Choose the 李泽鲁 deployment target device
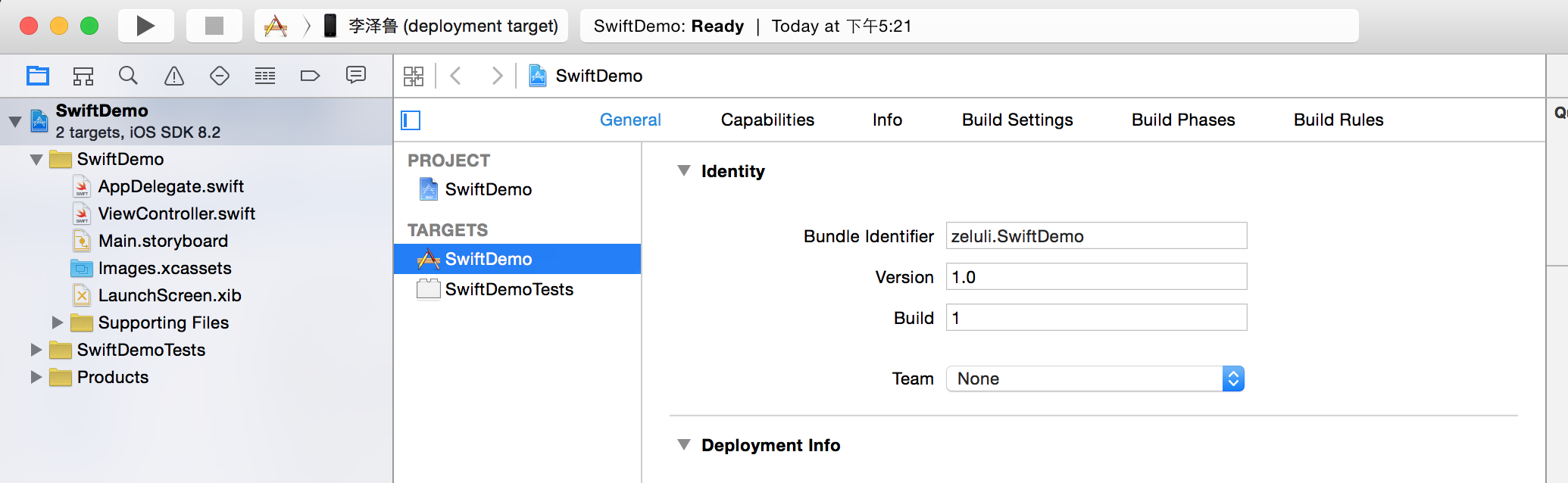This screenshot has width=1568, height=483. tap(442, 26)
